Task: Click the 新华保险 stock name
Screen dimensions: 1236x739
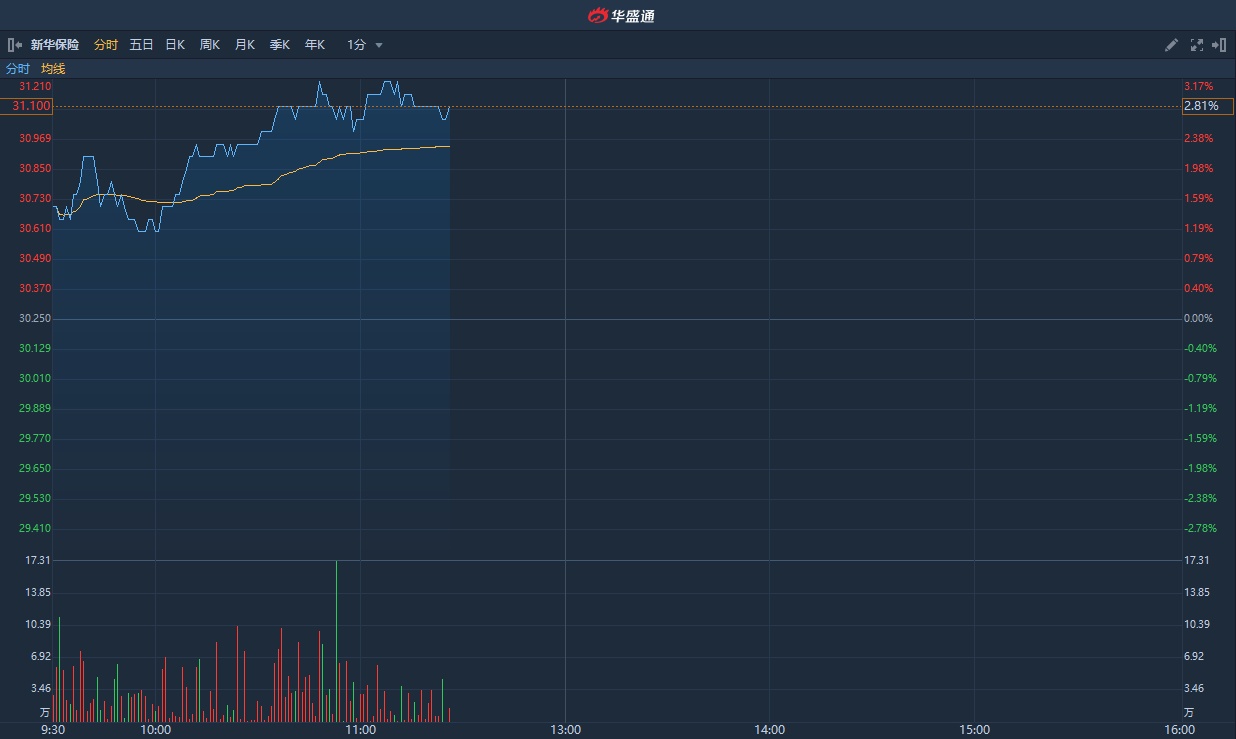Action: (55, 45)
